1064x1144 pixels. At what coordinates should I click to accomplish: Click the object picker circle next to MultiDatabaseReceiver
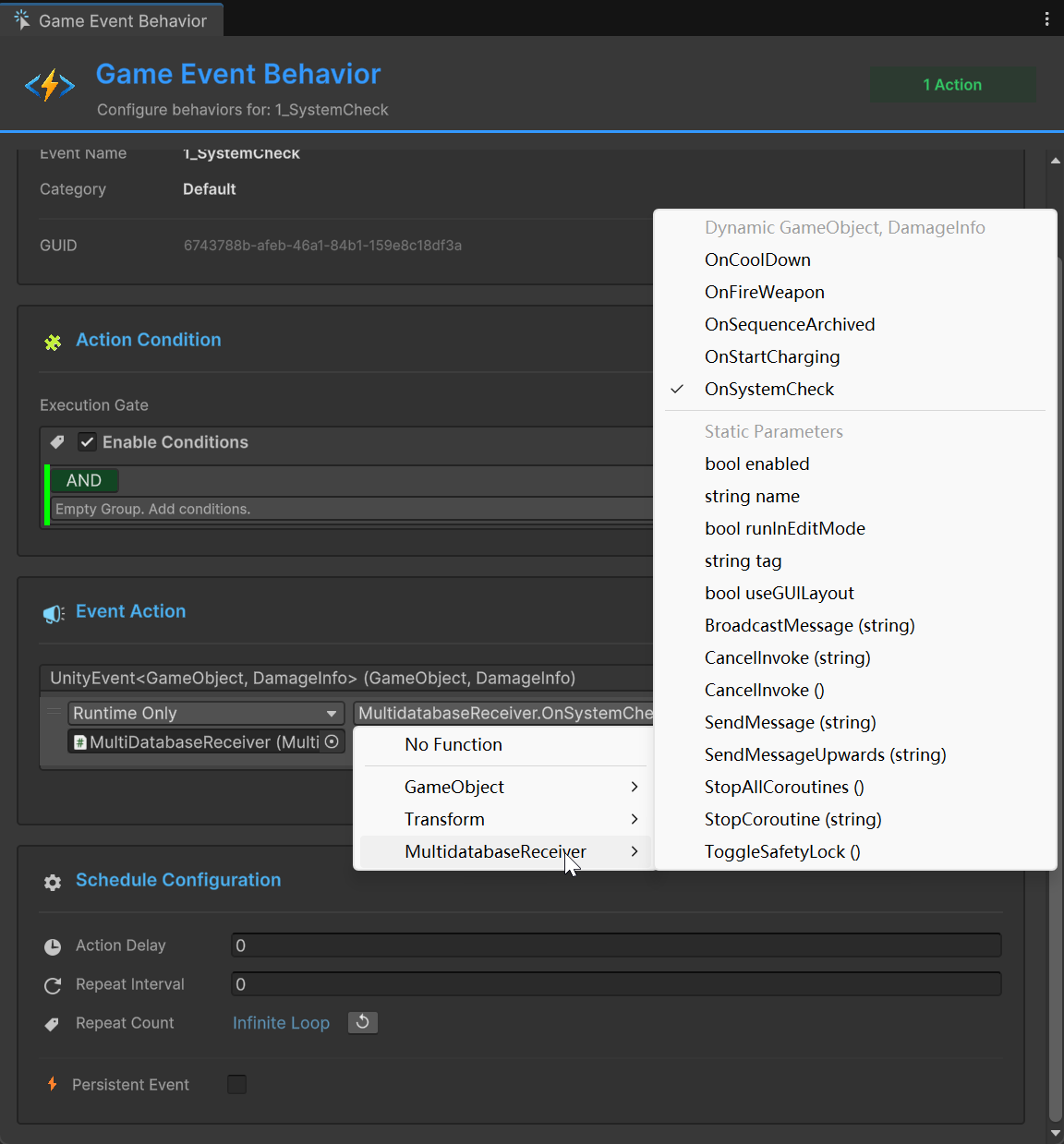click(x=332, y=741)
